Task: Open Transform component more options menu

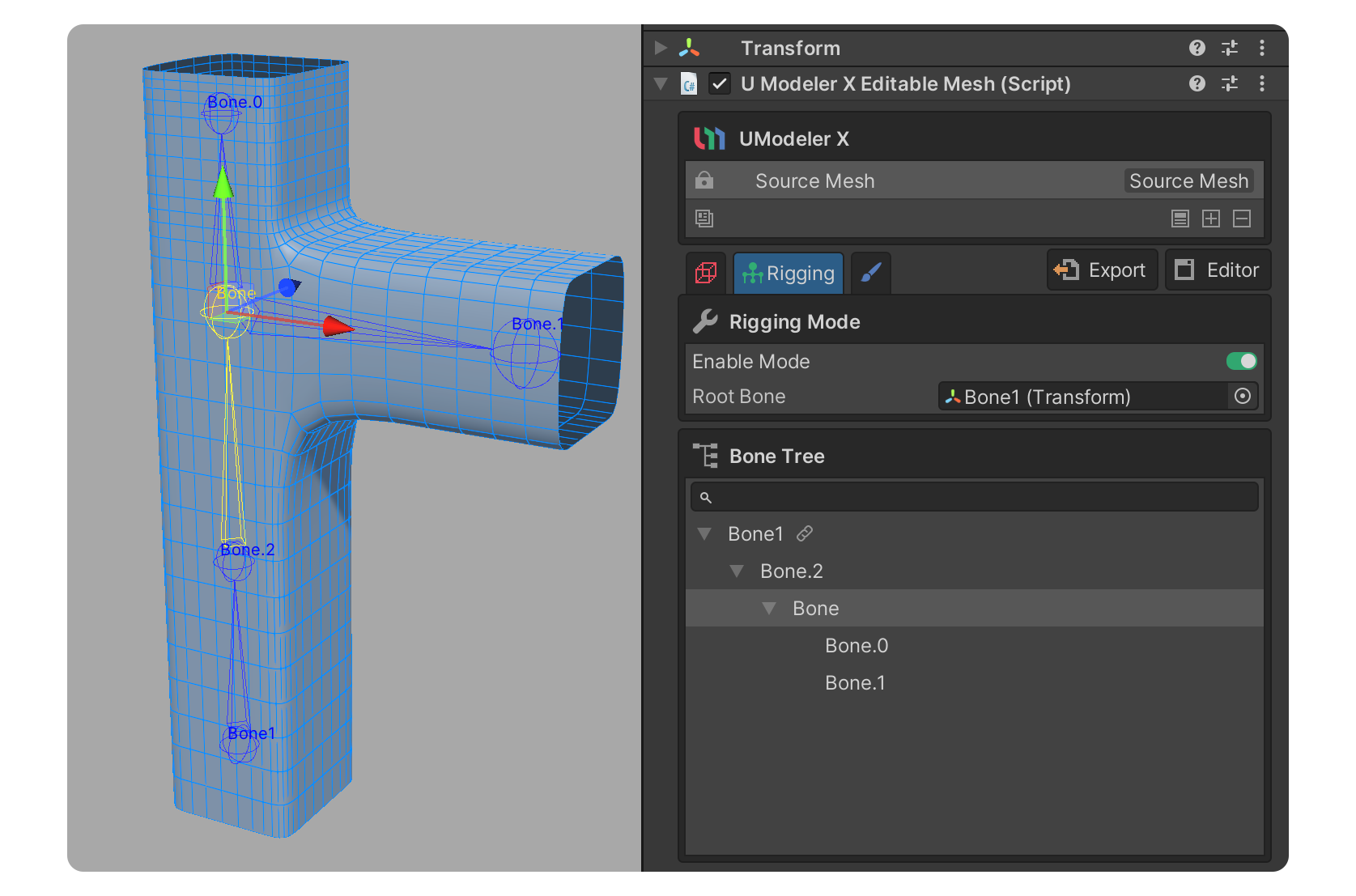Action: pyautogui.click(x=1261, y=48)
